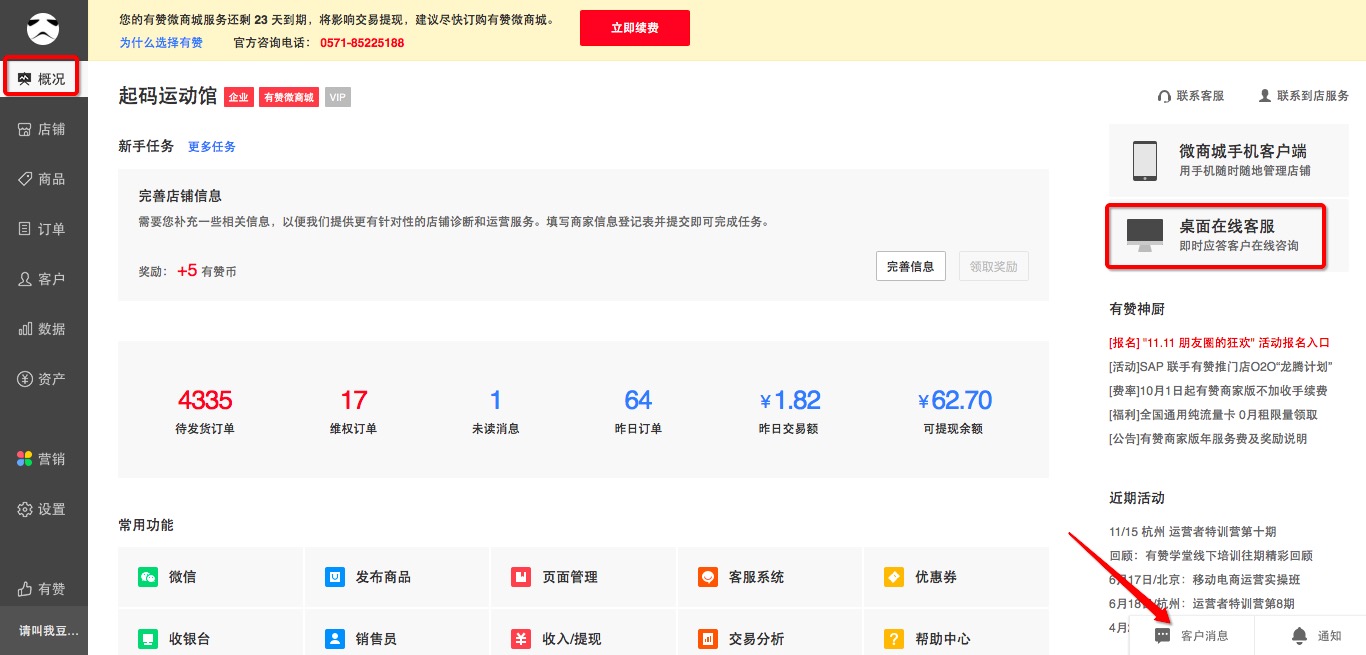The image size is (1366, 655).
Task: Select 客户 in the sidebar
Action: 43,279
